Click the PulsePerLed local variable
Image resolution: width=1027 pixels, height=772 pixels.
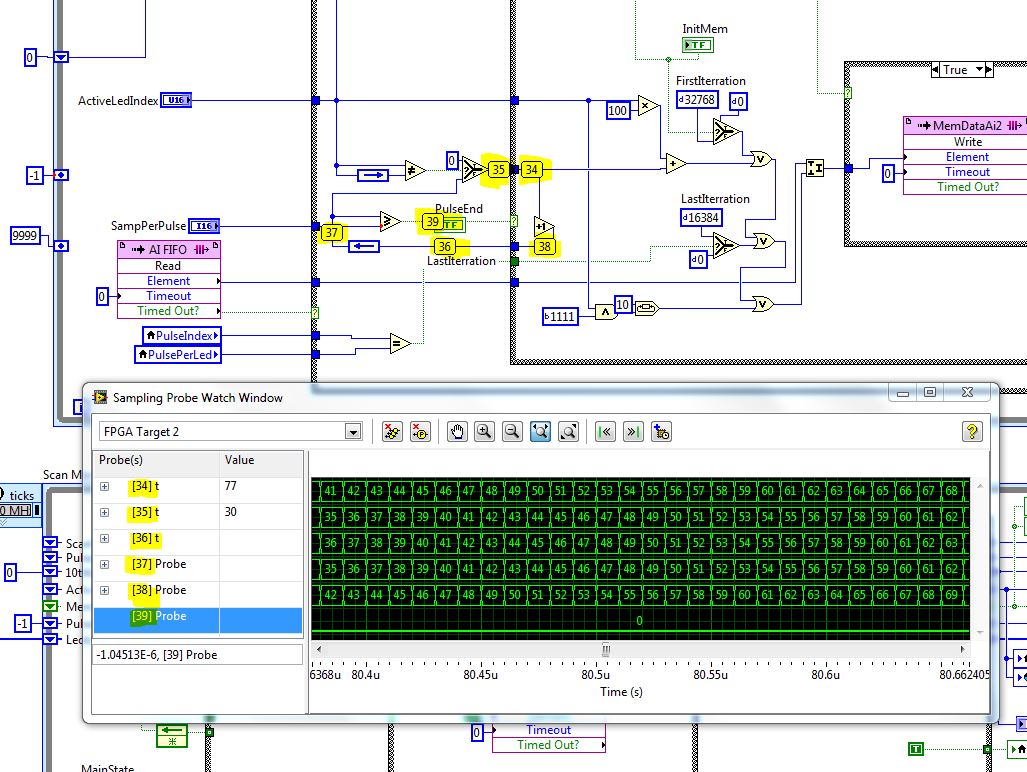(x=178, y=355)
